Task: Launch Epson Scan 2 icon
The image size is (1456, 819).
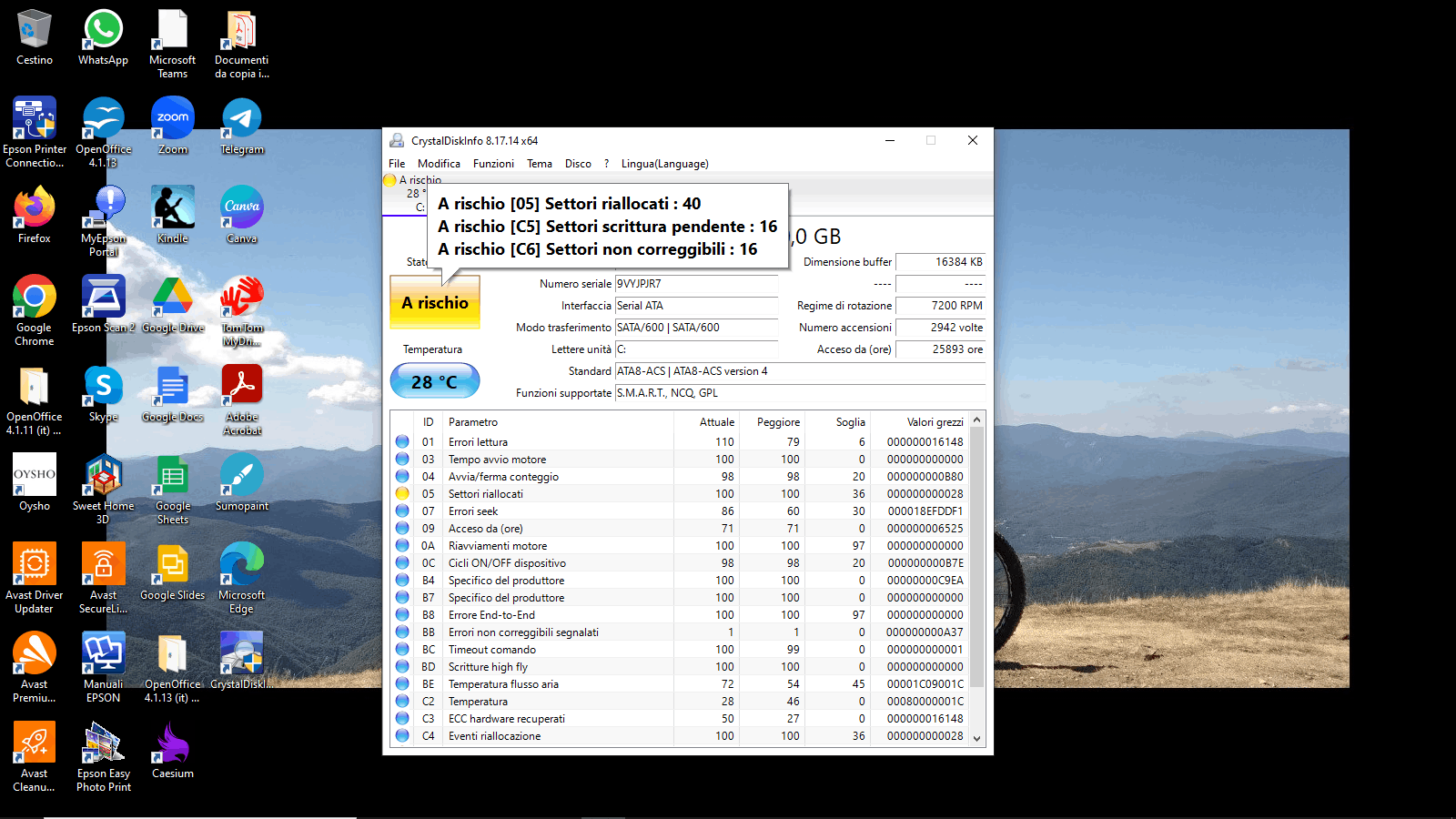Action: (103, 304)
